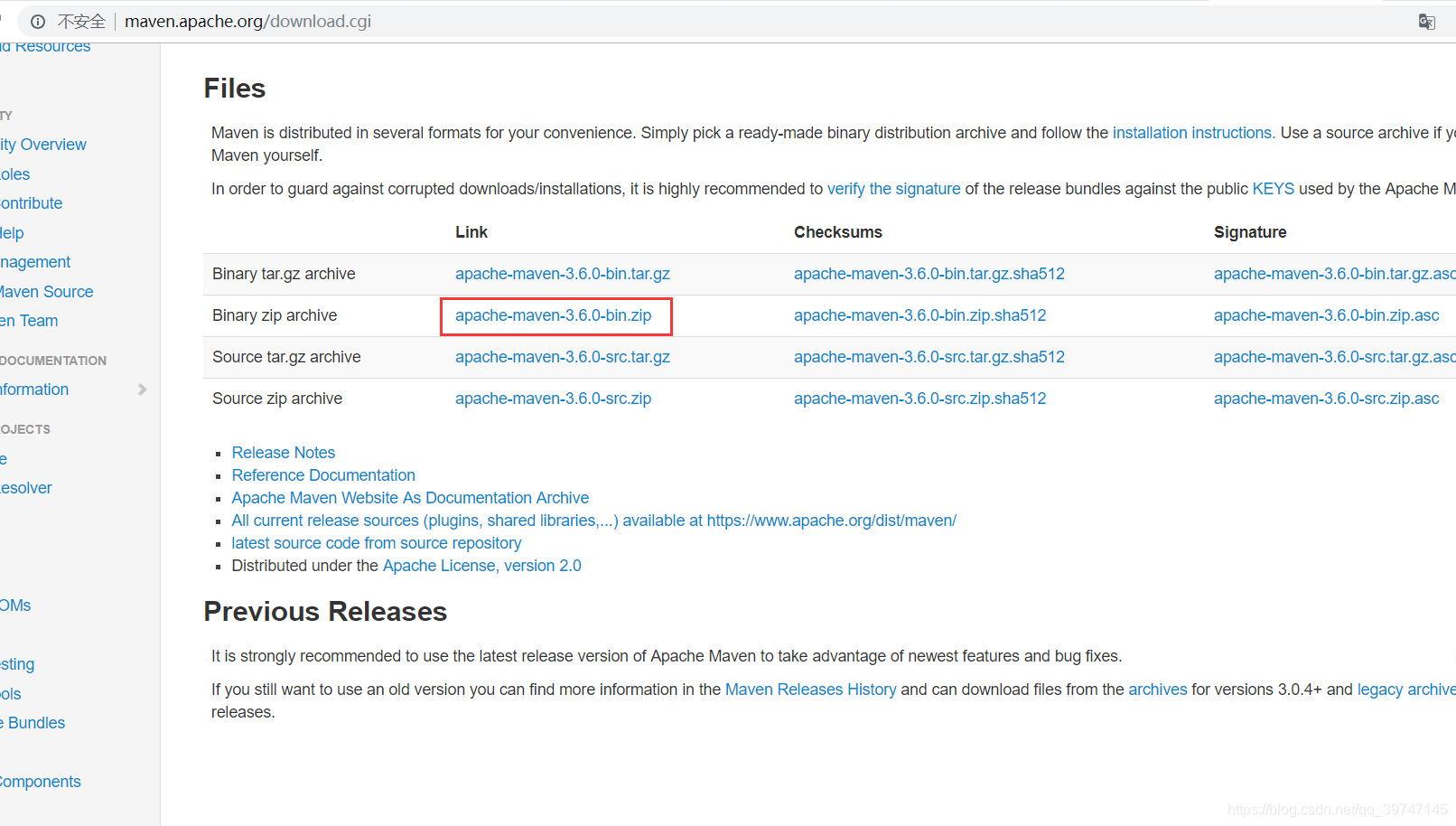Image resolution: width=1456 pixels, height=826 pixels.
Task: Open Roles sidebar item
Action: coord(15,174)
